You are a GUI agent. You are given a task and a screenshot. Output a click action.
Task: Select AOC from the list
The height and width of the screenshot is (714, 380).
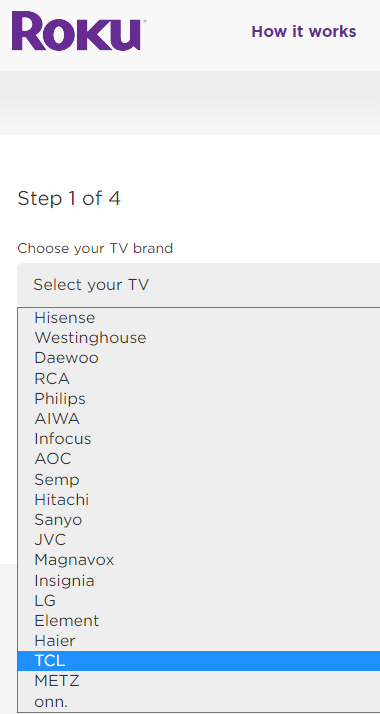(199, 459)
